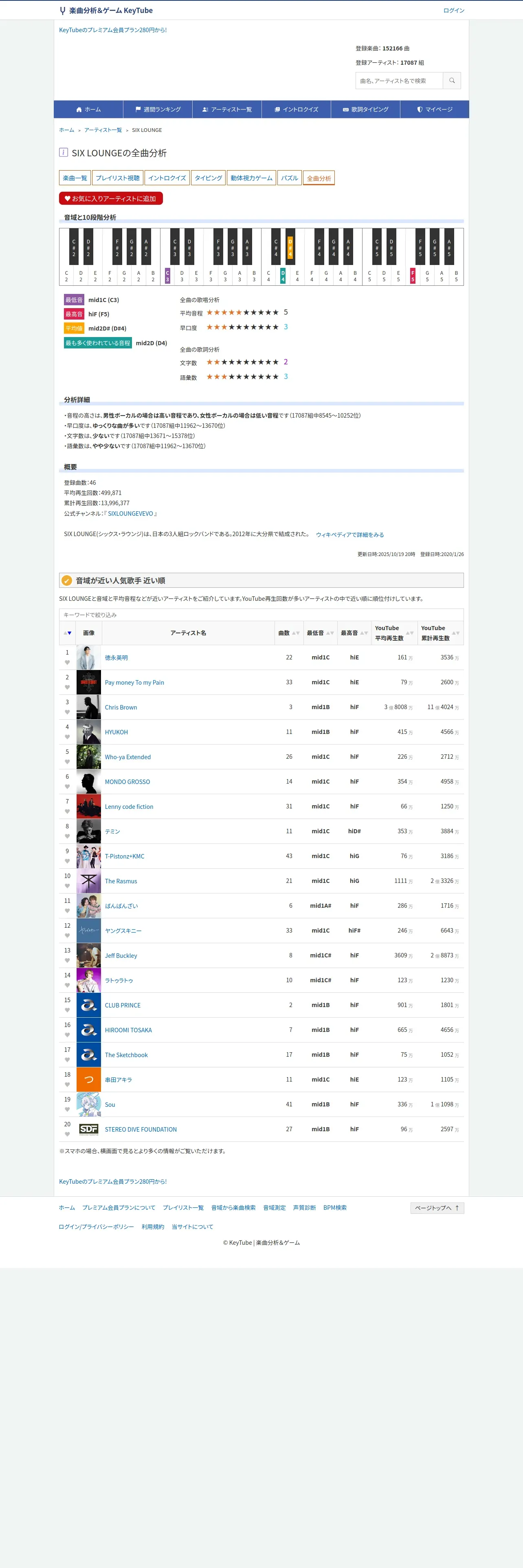Open ホーム in the blue navigation bar
Image resolution: width=523 pixels, height=1568 pixels.
(x=88, y=109)
